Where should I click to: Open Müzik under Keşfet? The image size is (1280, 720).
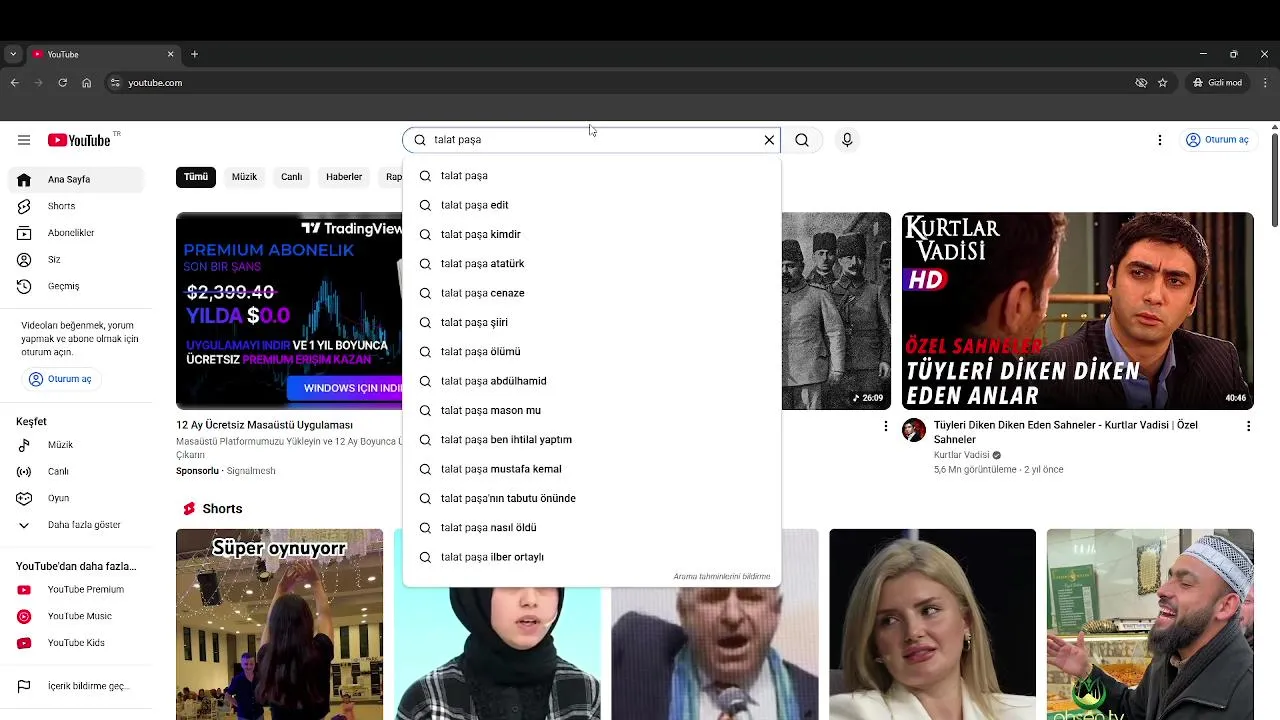(76, 445)
